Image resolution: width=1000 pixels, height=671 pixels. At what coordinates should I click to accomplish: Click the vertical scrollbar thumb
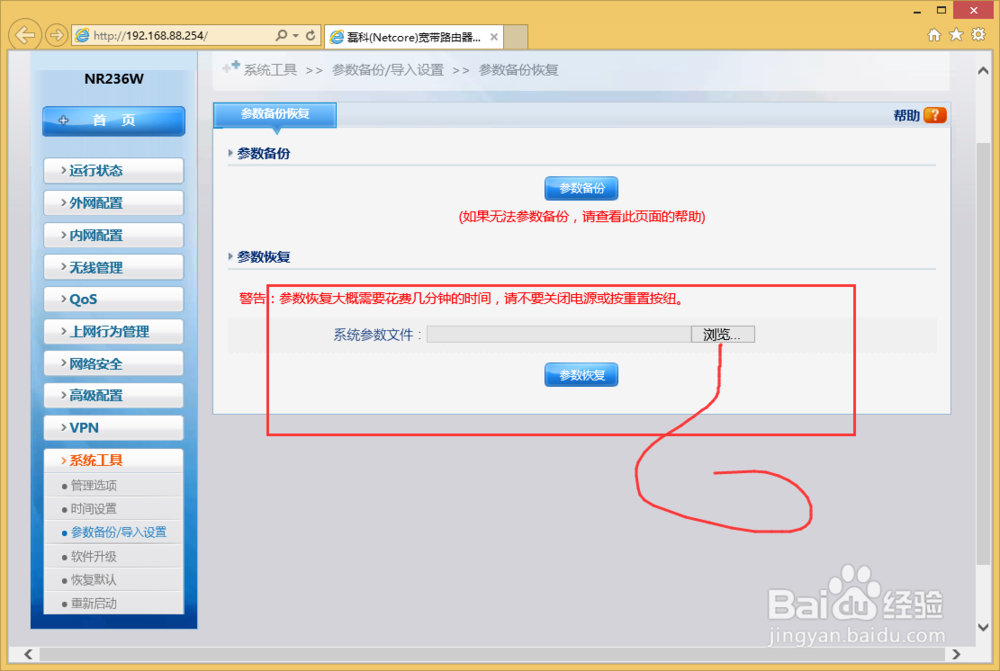tap(983, 354)
